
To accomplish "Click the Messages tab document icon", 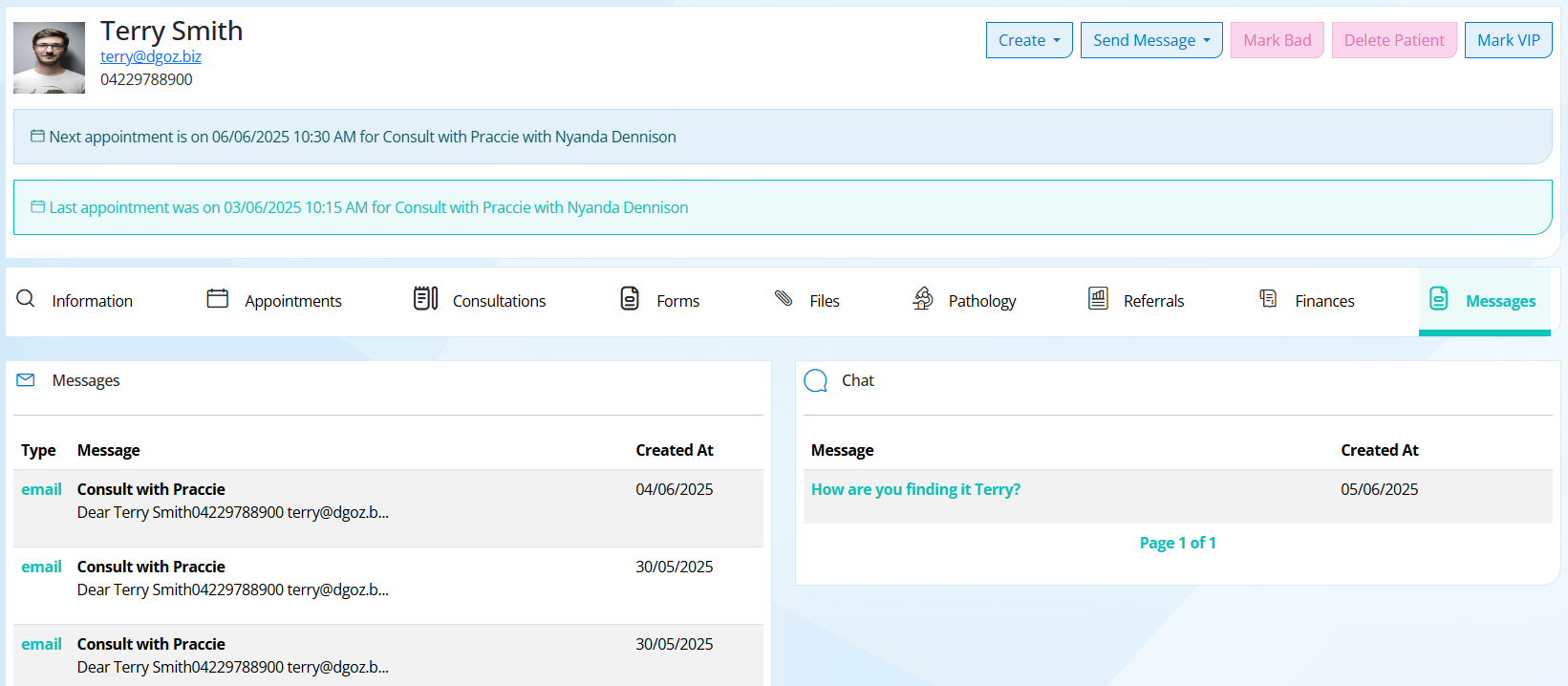I will point(1439,299).
